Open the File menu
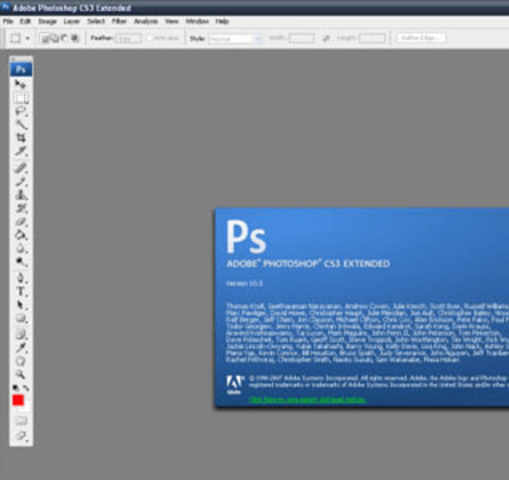Screen dimensions: 509x480 click(8, 21)
